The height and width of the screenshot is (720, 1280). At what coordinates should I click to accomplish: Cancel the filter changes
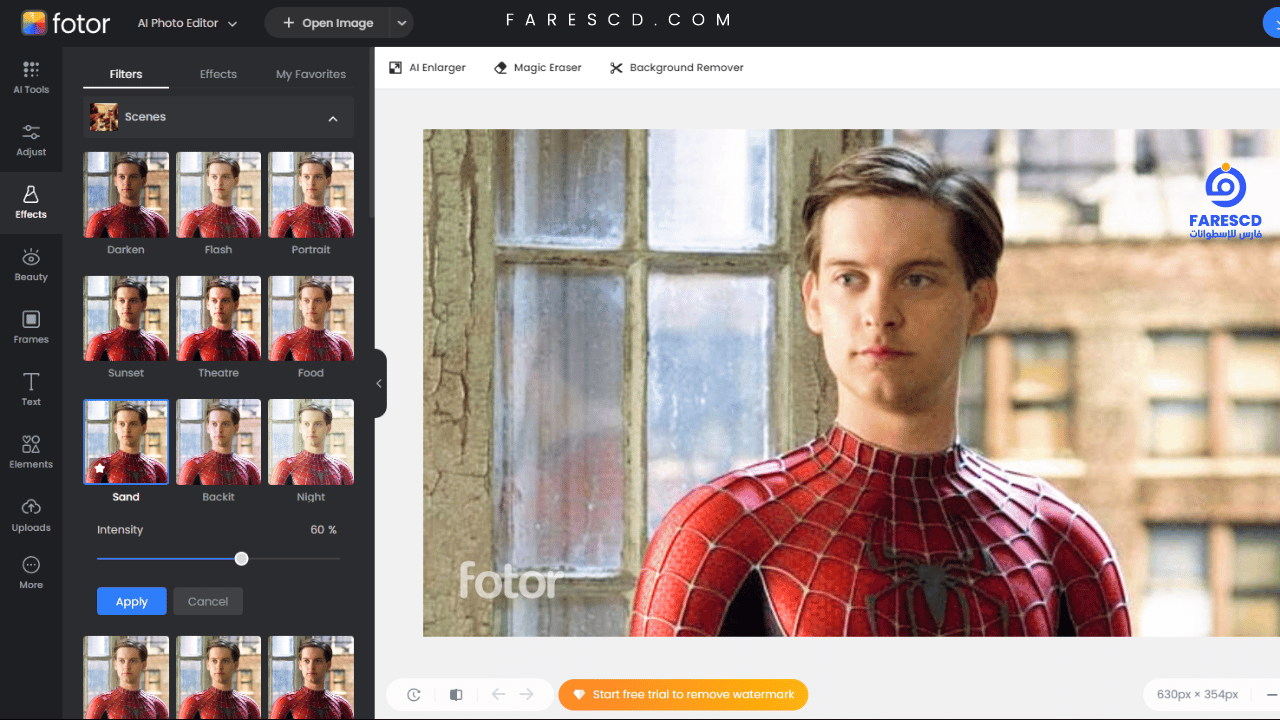208,601
